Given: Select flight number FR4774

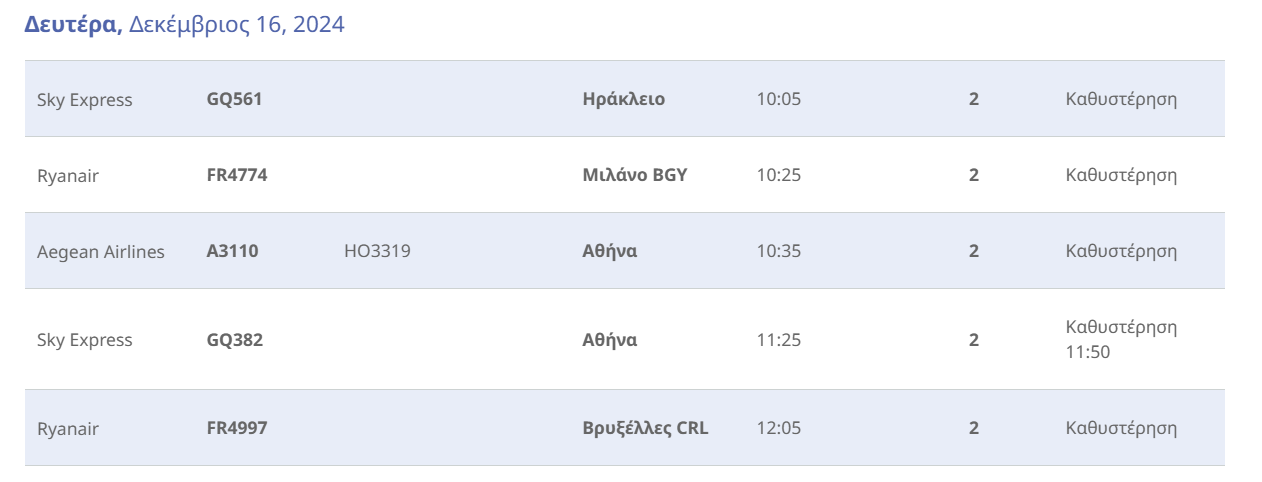Looking at the screenshot, I should coord(237,175).
